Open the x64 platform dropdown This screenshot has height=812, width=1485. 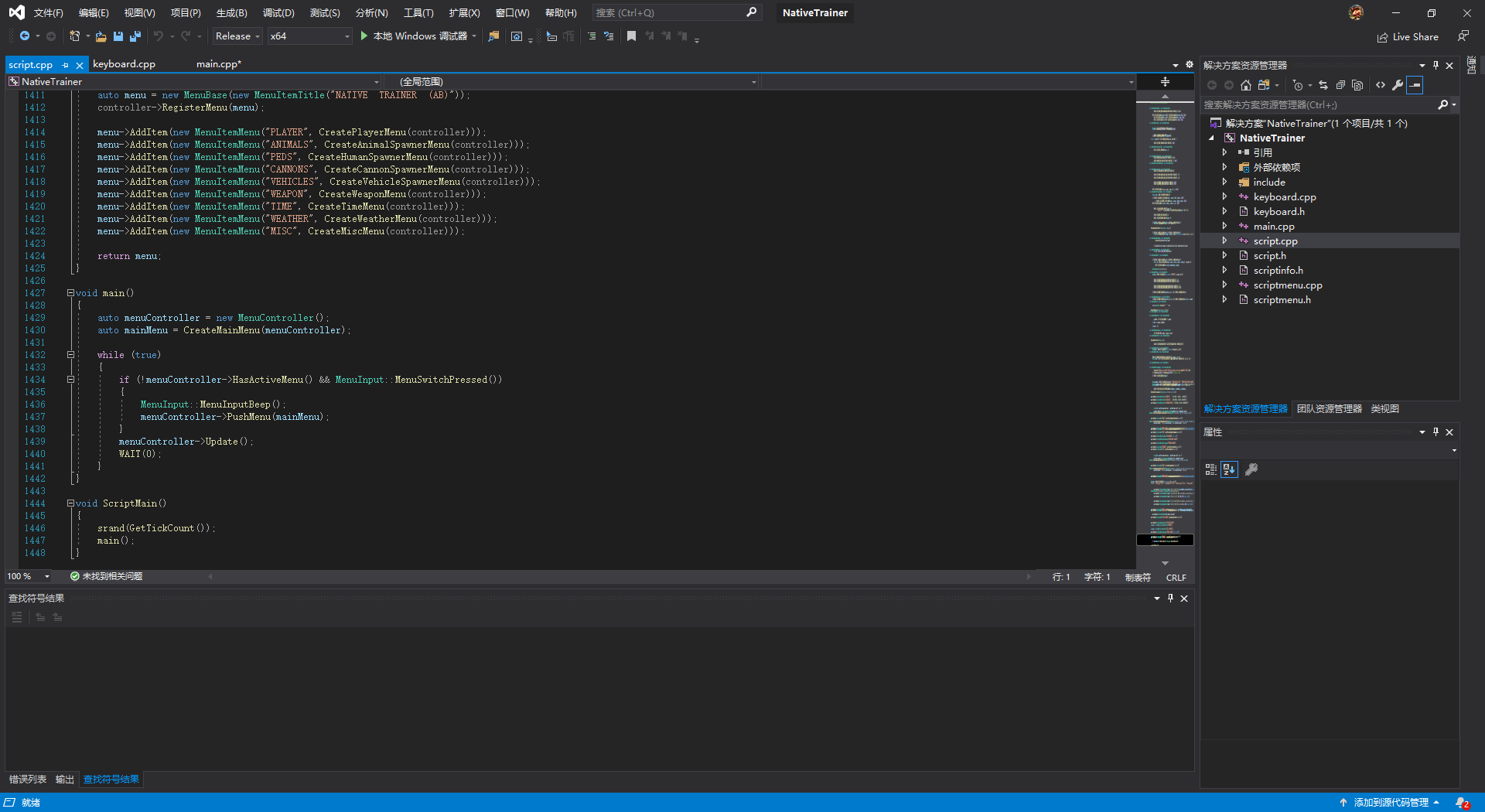point(309,36)
